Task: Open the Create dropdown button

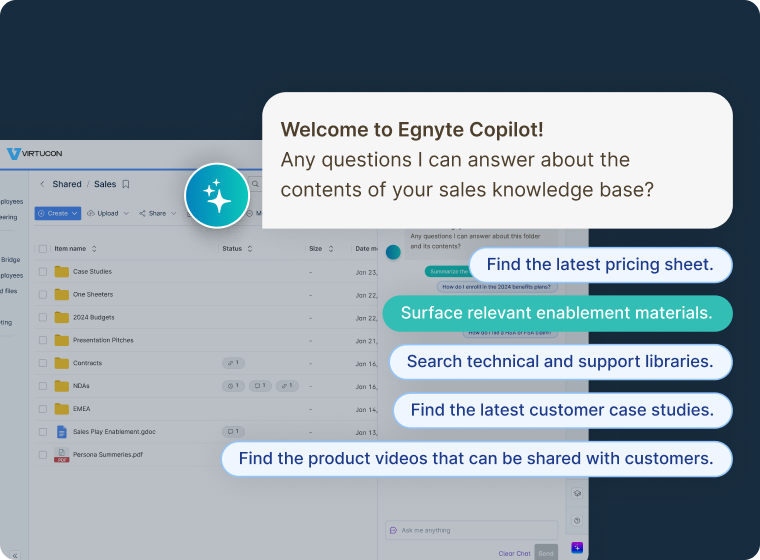Action: click(x=58, y=213)
